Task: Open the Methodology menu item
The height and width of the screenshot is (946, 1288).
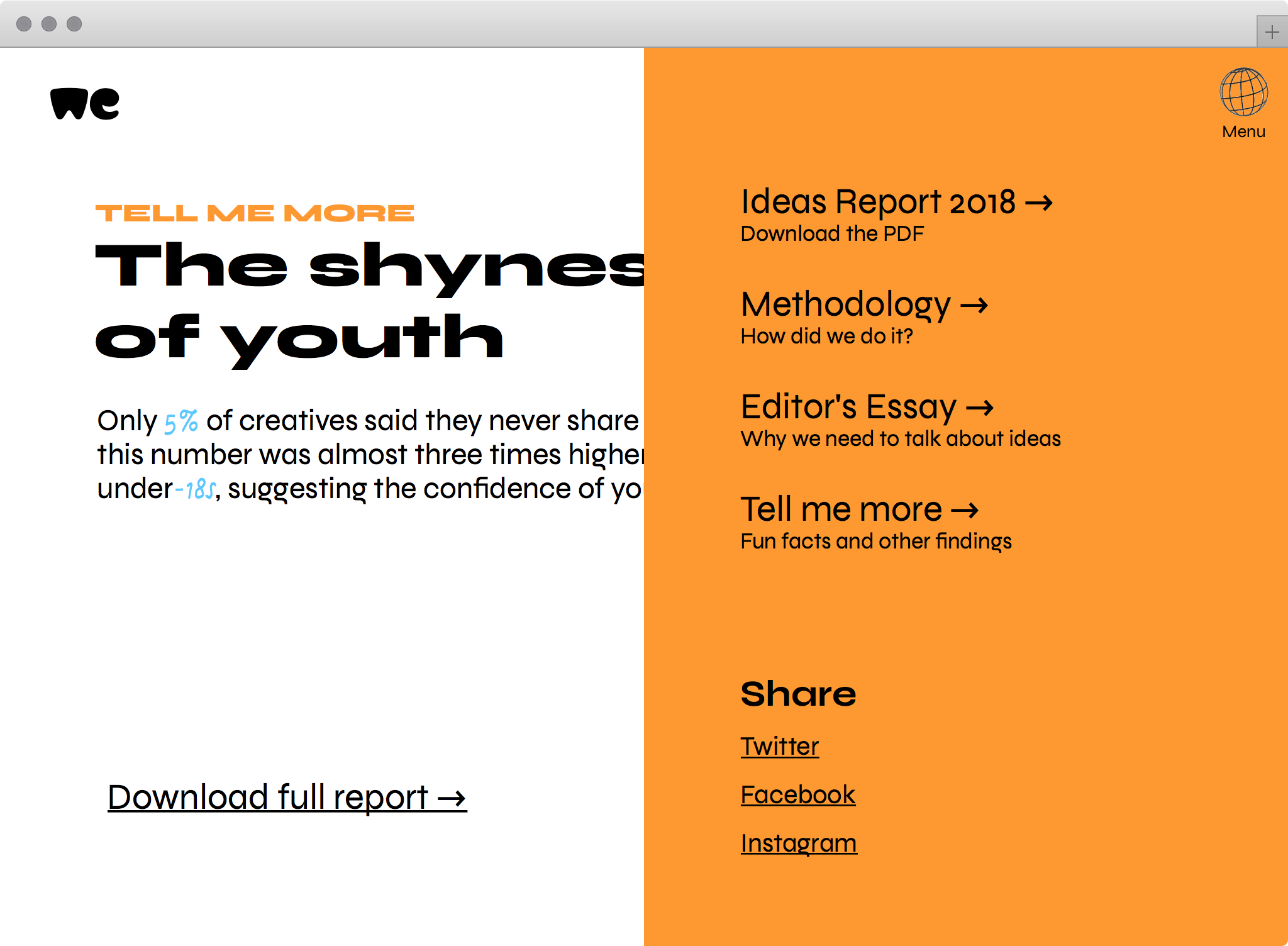Action: 845,304
